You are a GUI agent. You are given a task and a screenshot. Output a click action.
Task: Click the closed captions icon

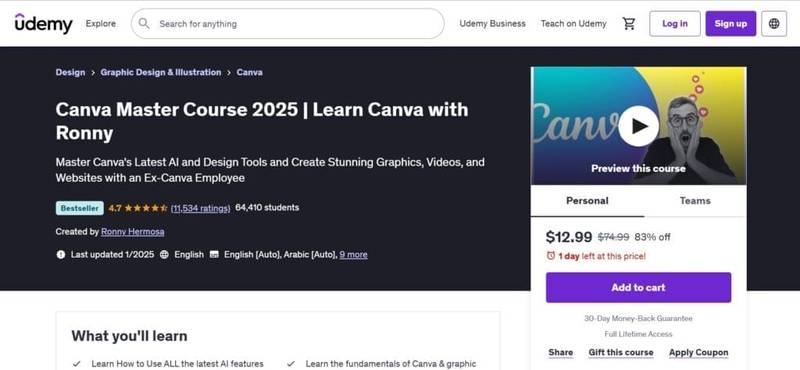214,254
